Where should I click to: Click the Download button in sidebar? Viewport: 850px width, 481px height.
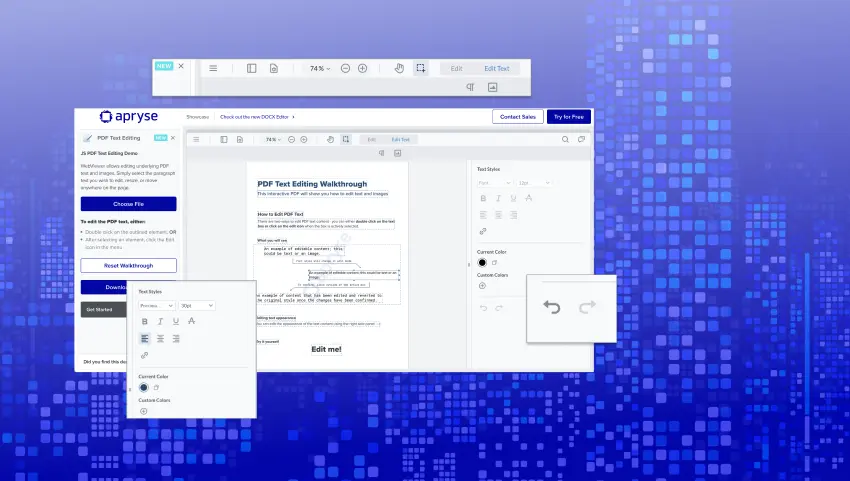[104, 287]
